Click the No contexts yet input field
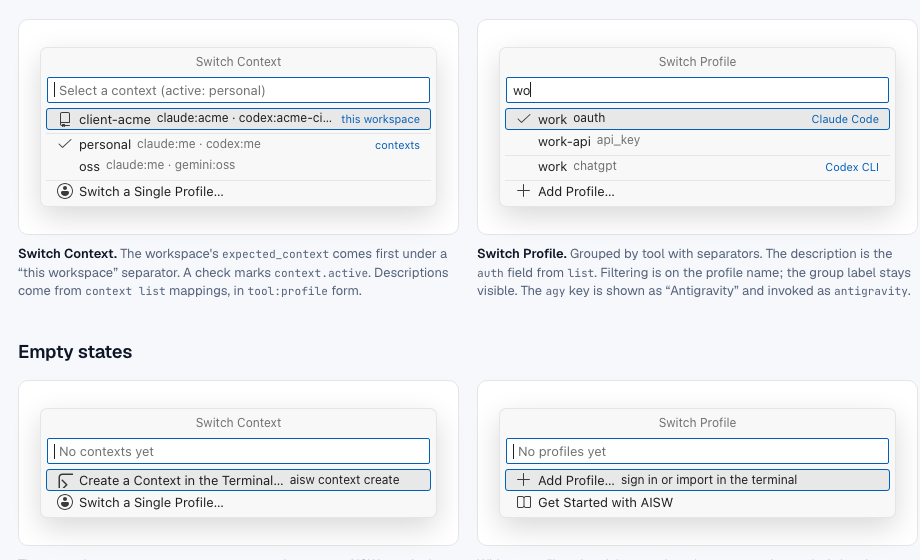This screenshot has width=920, height=560. click(x=238, y=451)
